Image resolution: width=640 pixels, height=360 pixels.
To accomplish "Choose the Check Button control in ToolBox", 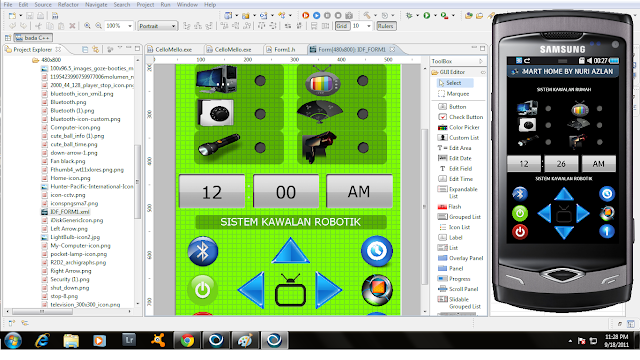I will 460,117.
